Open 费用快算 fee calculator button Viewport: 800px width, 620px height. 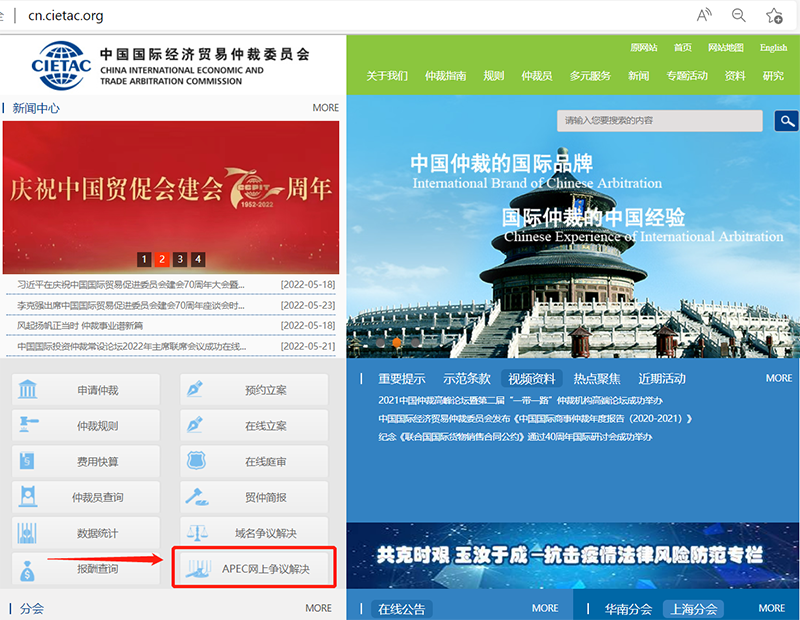(x=86, y=461)
